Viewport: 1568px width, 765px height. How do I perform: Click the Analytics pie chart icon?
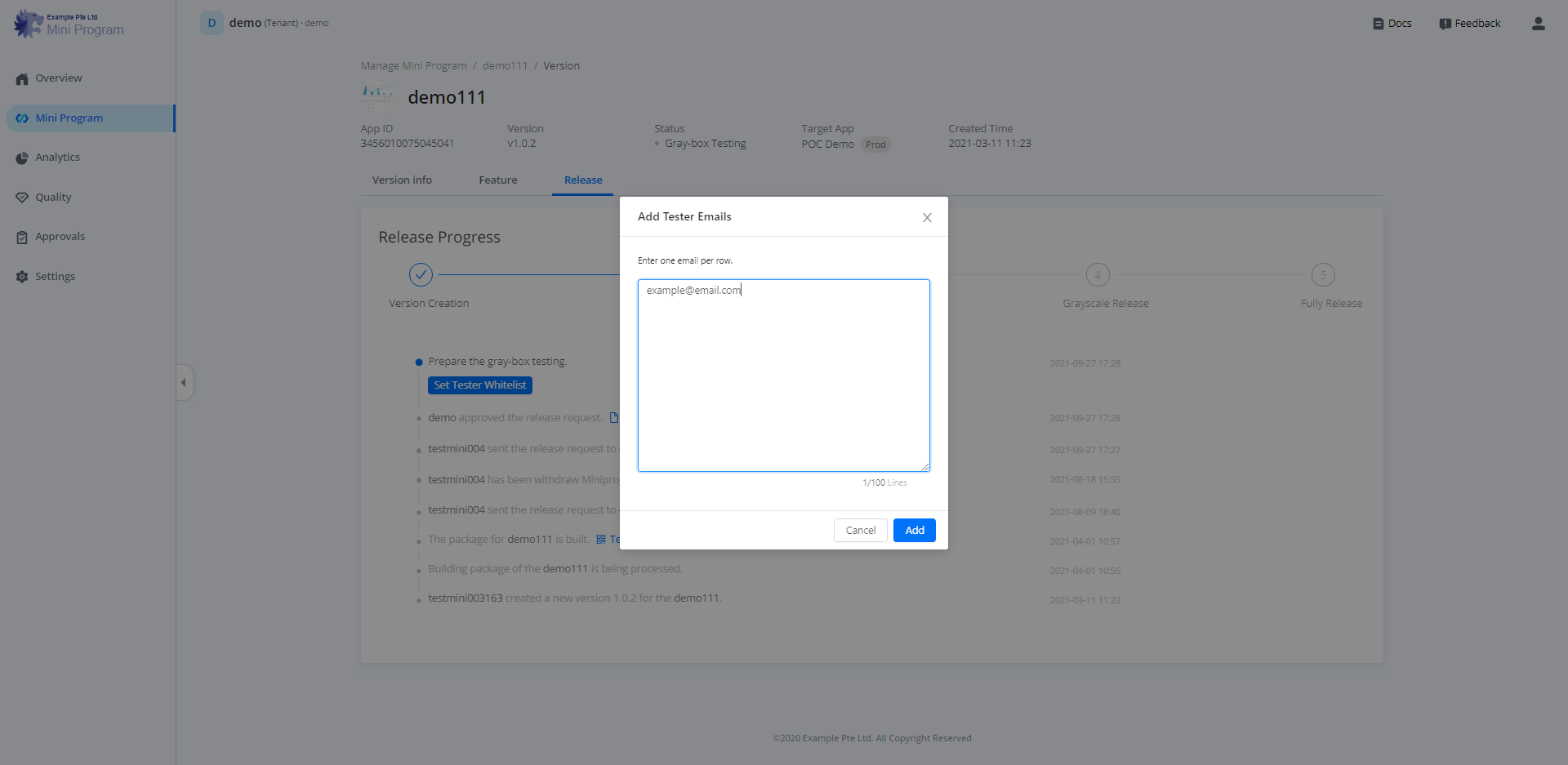click(22, 158)
